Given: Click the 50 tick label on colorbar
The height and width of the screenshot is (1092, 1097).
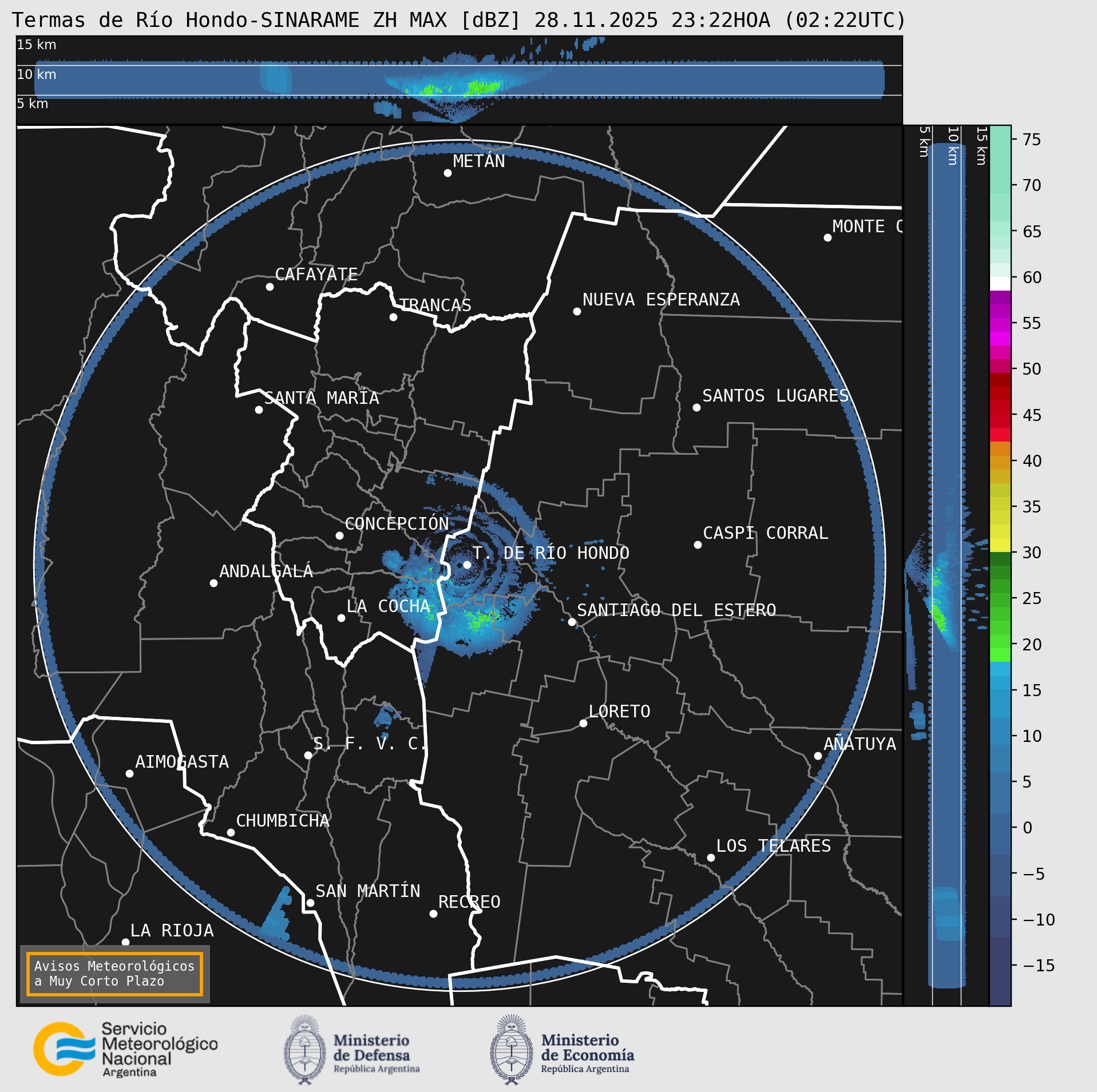Looking at the screenshot, I should [1032, 369].
